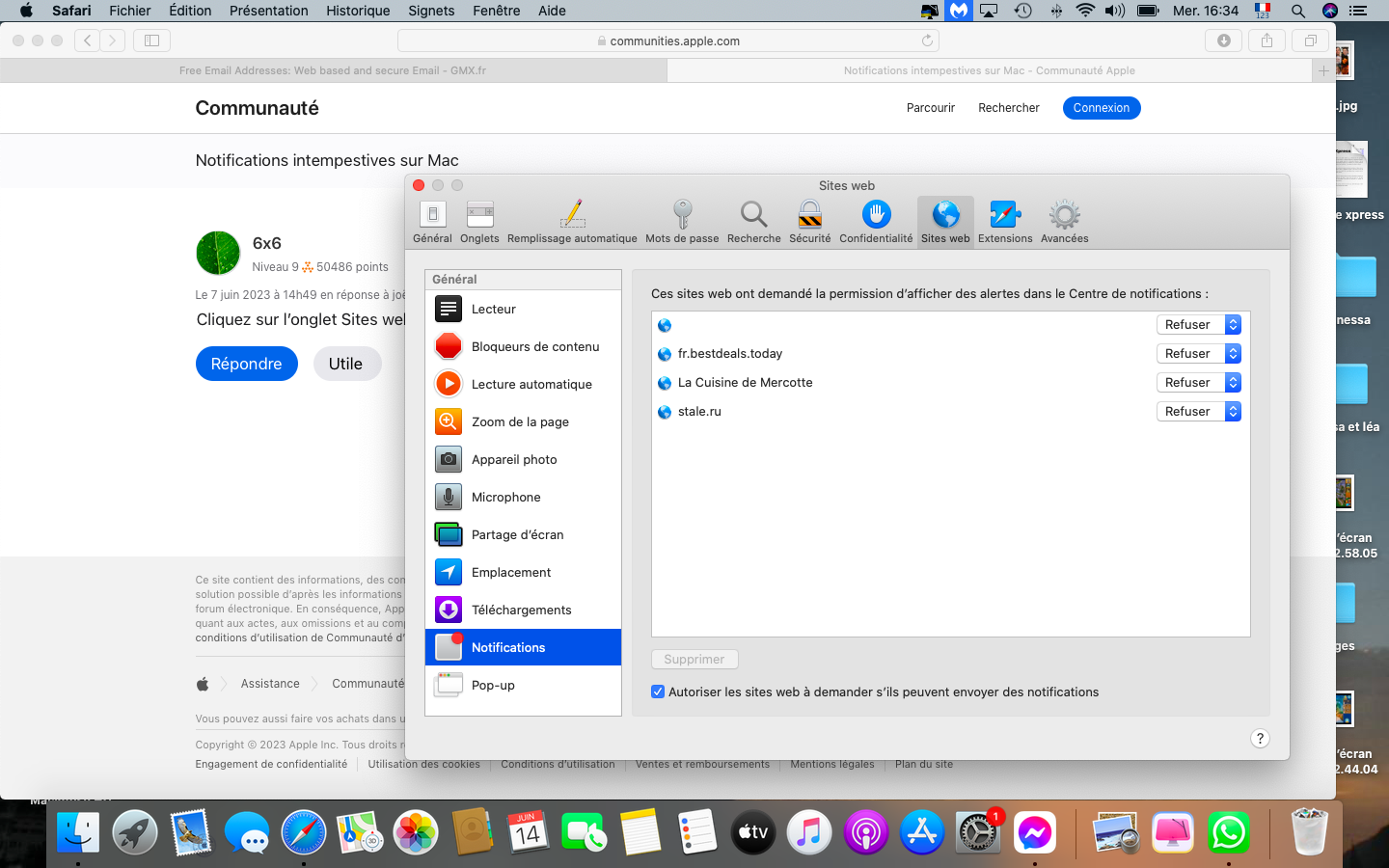Open Avancées preferences pane

tap(1064, 222)
